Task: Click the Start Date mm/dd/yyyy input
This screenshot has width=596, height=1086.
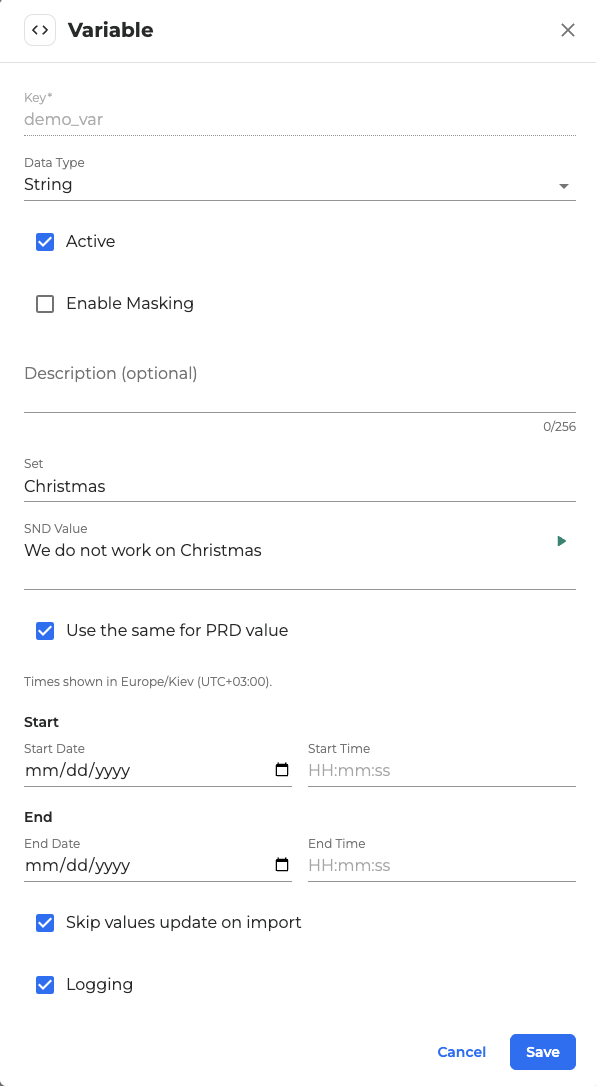Action: (149, 770)
